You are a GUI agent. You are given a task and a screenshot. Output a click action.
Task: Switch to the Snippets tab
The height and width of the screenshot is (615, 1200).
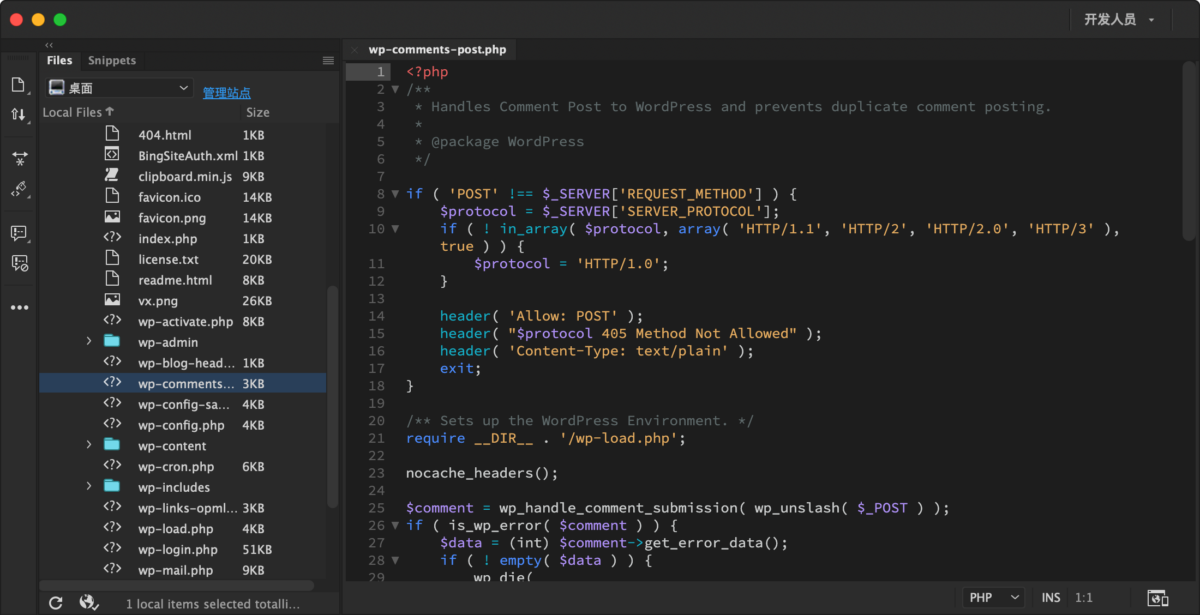pos(112,60)
